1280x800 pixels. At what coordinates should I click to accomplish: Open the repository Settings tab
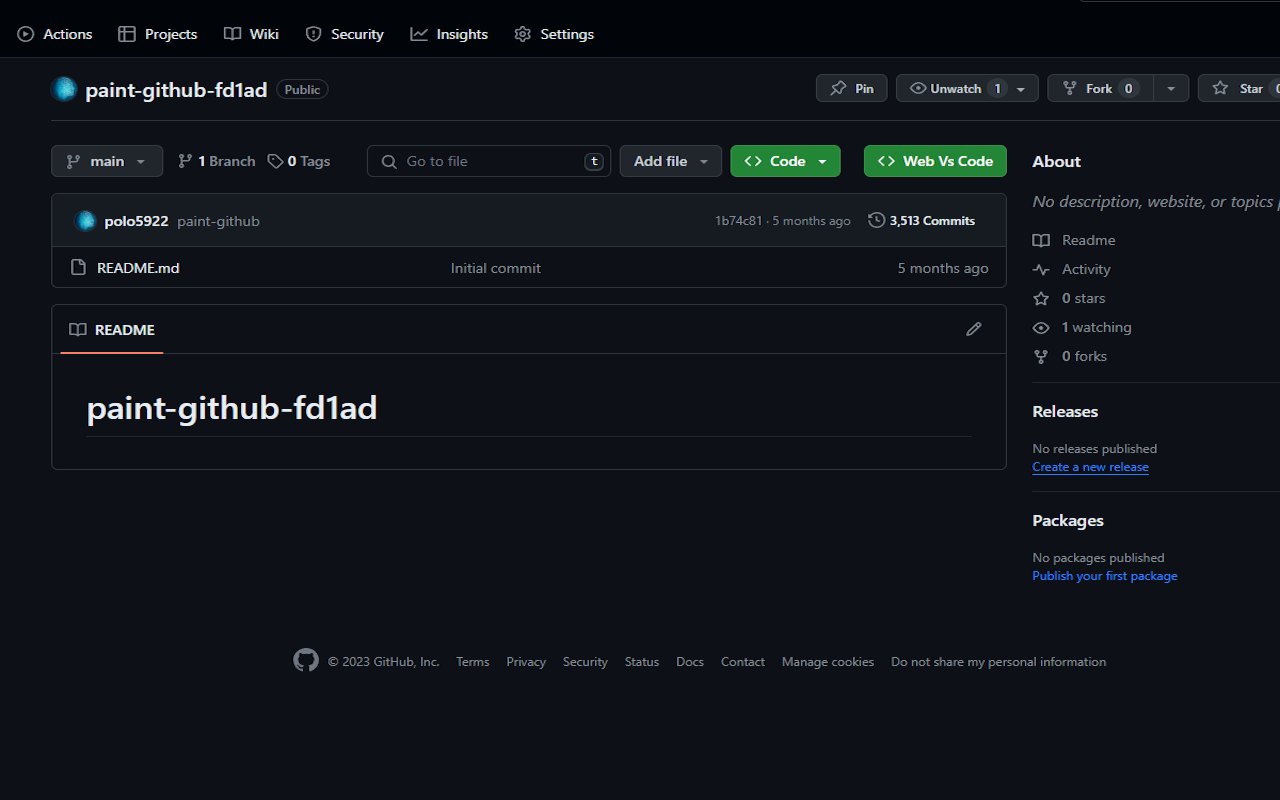(554, 34)
